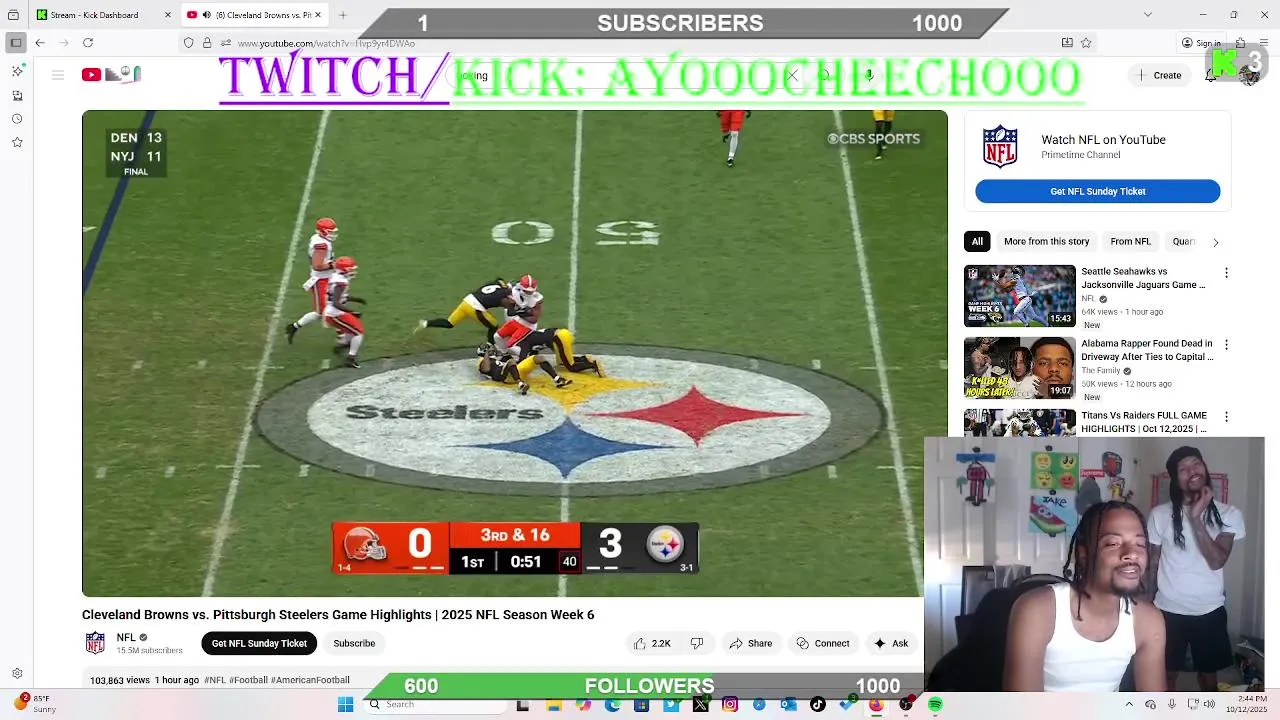Open new browser tab with plus

tap(343, 15)
